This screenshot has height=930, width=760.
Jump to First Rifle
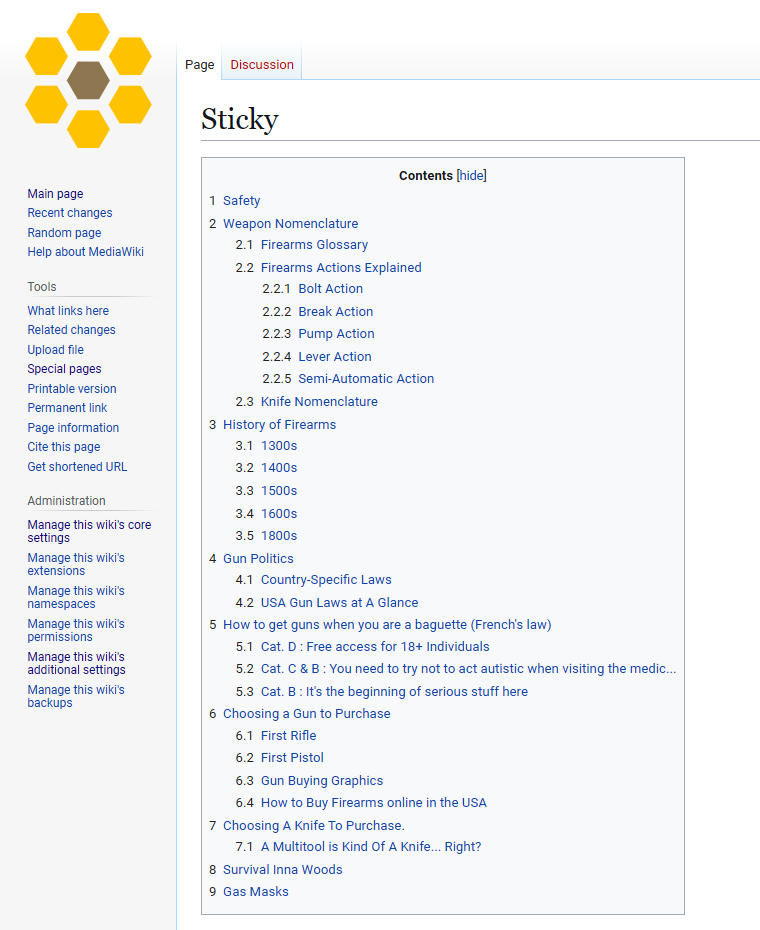(x=288, y=736)
